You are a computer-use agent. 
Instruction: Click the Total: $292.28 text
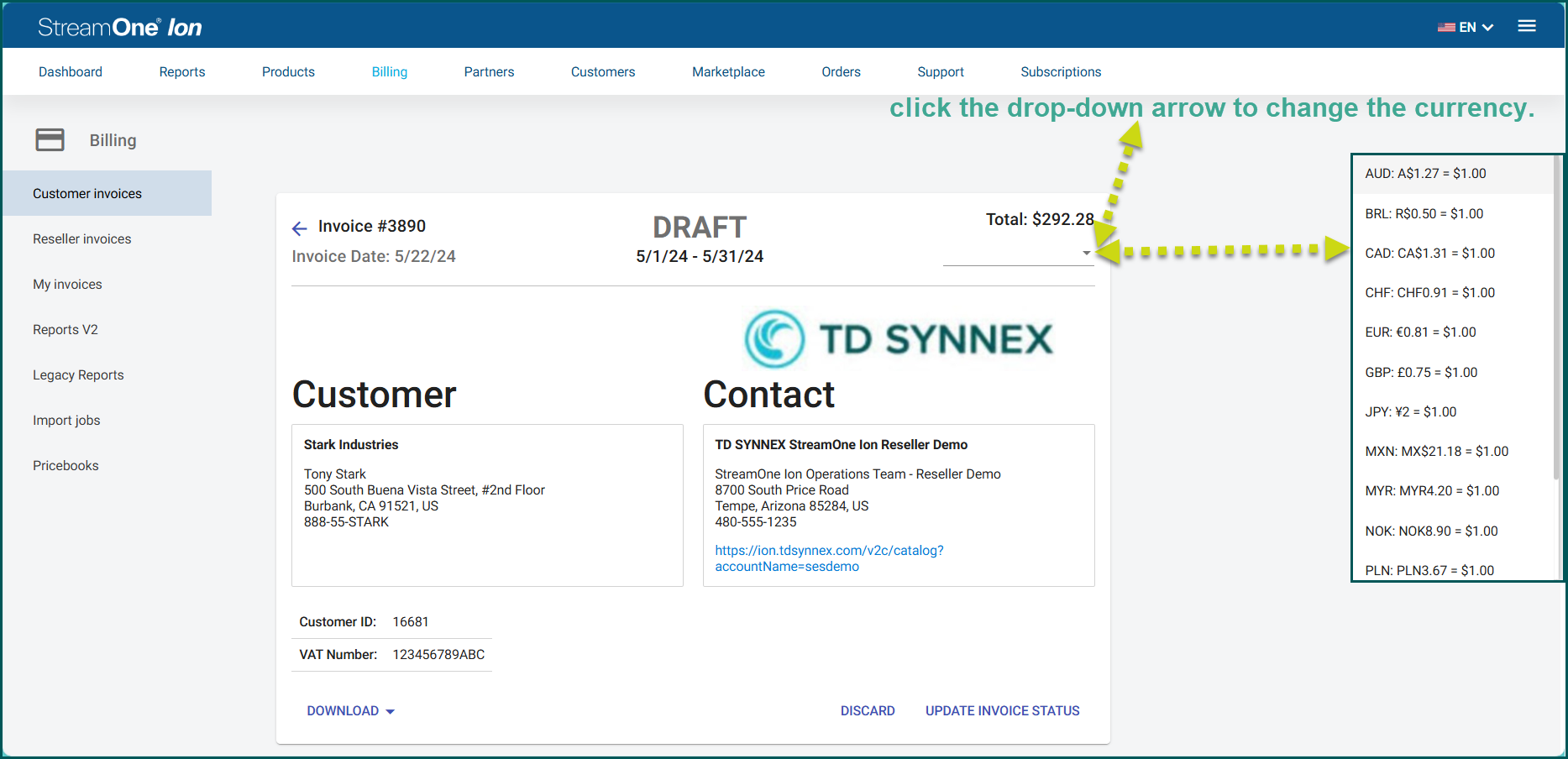(x=1040, y=219)
